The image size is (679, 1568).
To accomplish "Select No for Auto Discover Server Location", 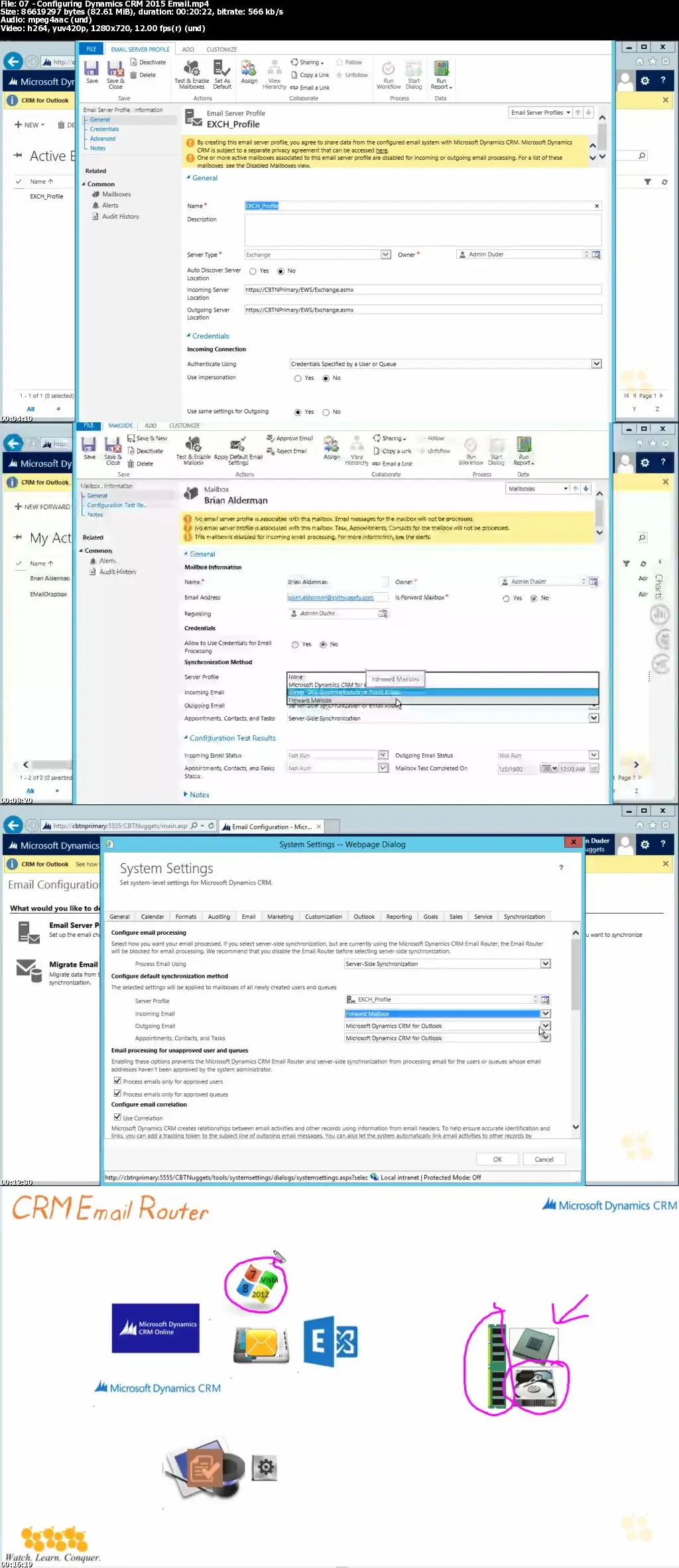I will [280, 271].
